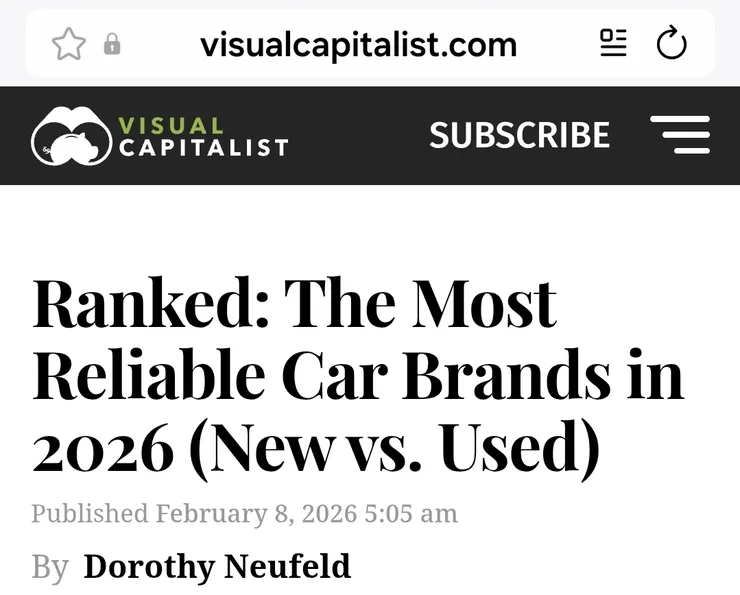
Task: Click "Ranked:" in the headline
Action: click(x=151, y=303)
